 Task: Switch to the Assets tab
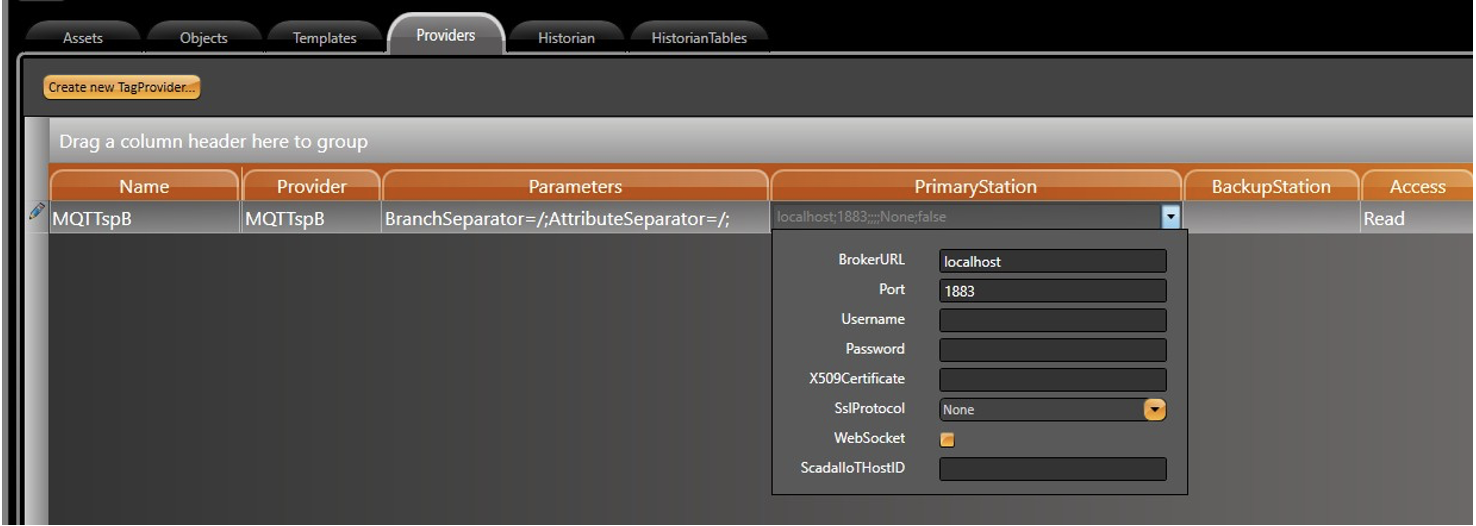[83, 38]
